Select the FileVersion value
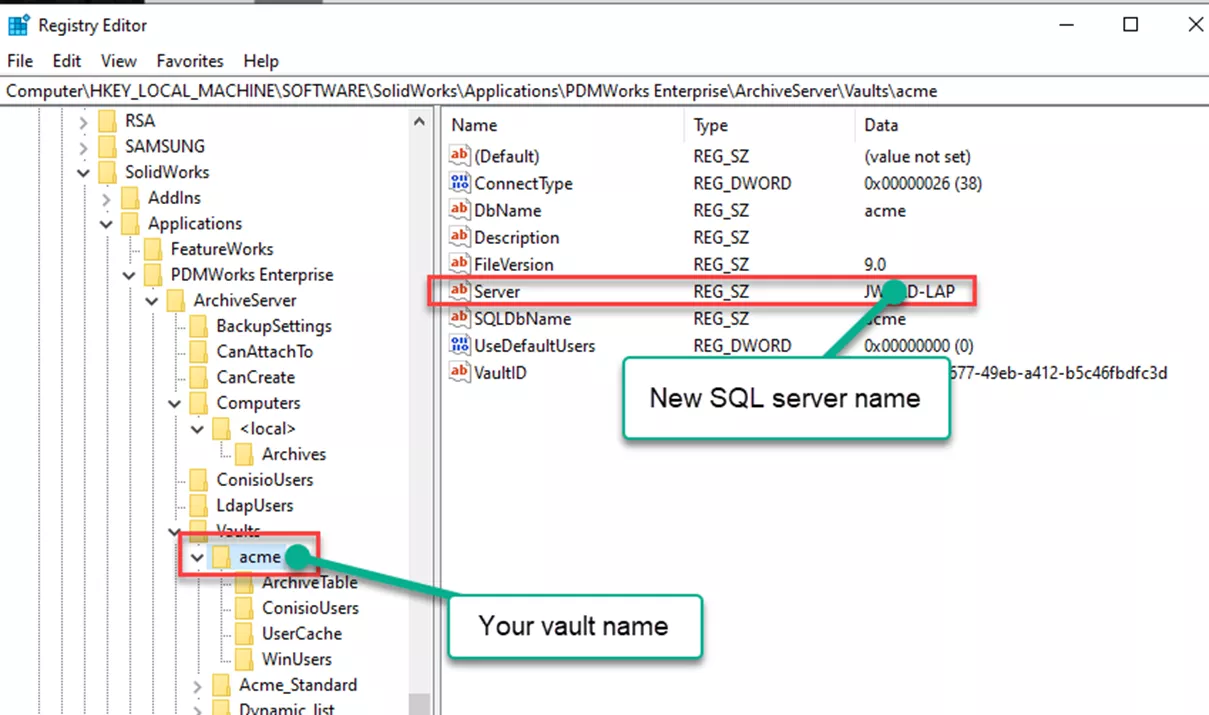 click(514, 264)
